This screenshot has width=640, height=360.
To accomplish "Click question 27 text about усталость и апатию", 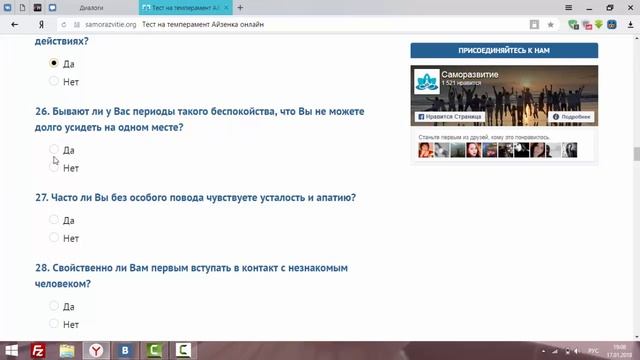I will point(195,198).
